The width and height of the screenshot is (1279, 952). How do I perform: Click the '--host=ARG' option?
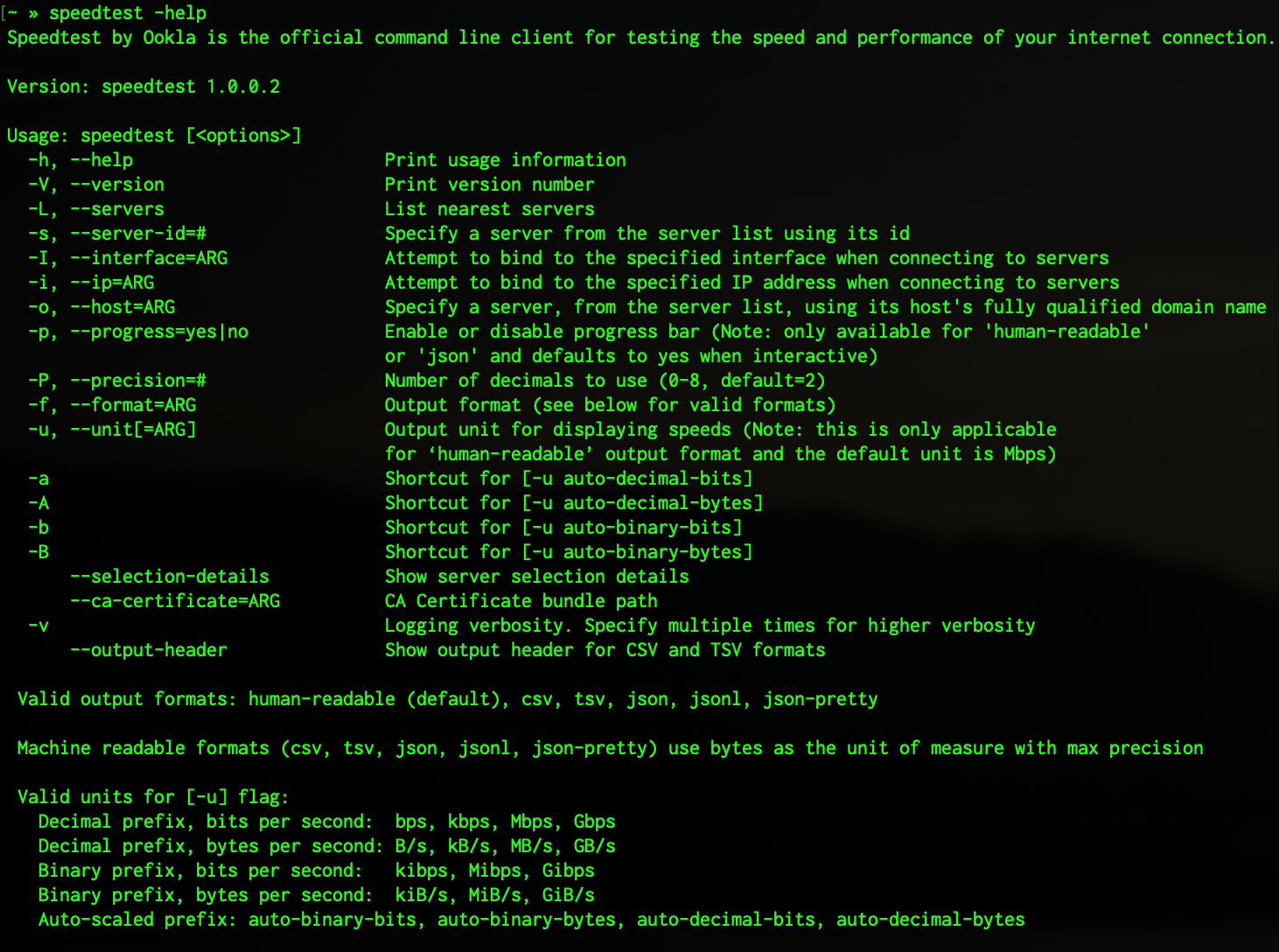(122, 307)
